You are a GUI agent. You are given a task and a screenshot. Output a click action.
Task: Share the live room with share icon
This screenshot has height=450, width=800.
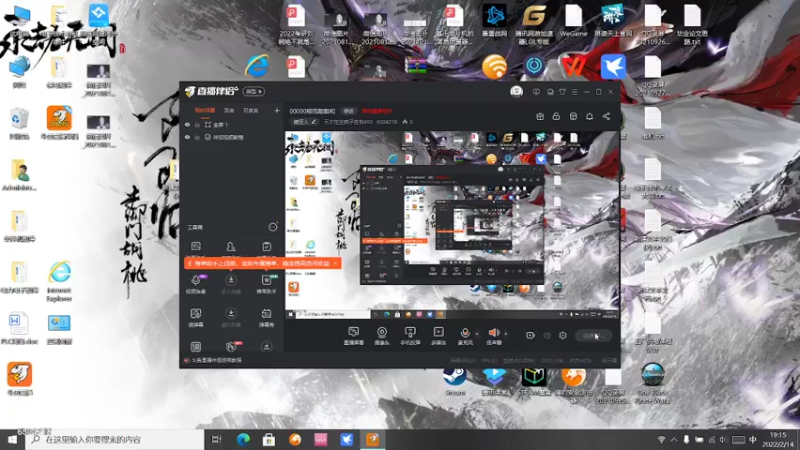click(606, 116)
